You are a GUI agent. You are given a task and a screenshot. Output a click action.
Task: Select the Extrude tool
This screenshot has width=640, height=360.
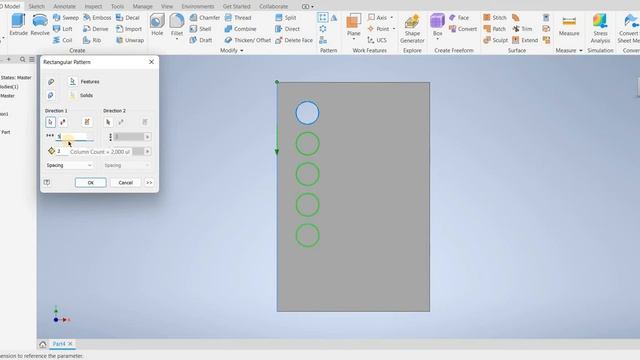[18, 24]
